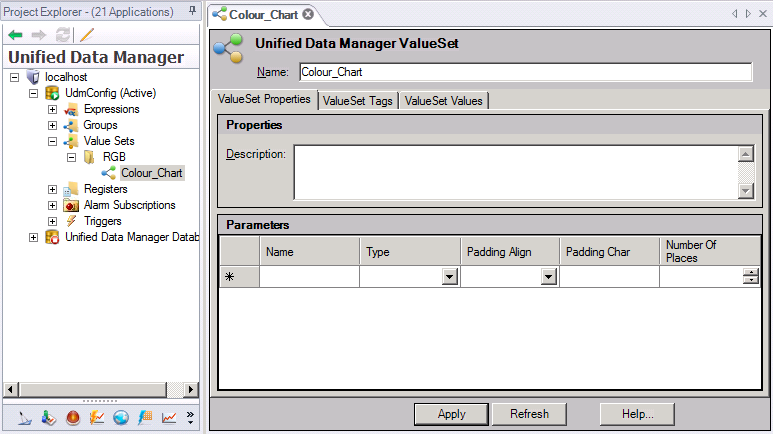Click the Apply button
This screenshot has width=773, height=434.
pos(452,414)
